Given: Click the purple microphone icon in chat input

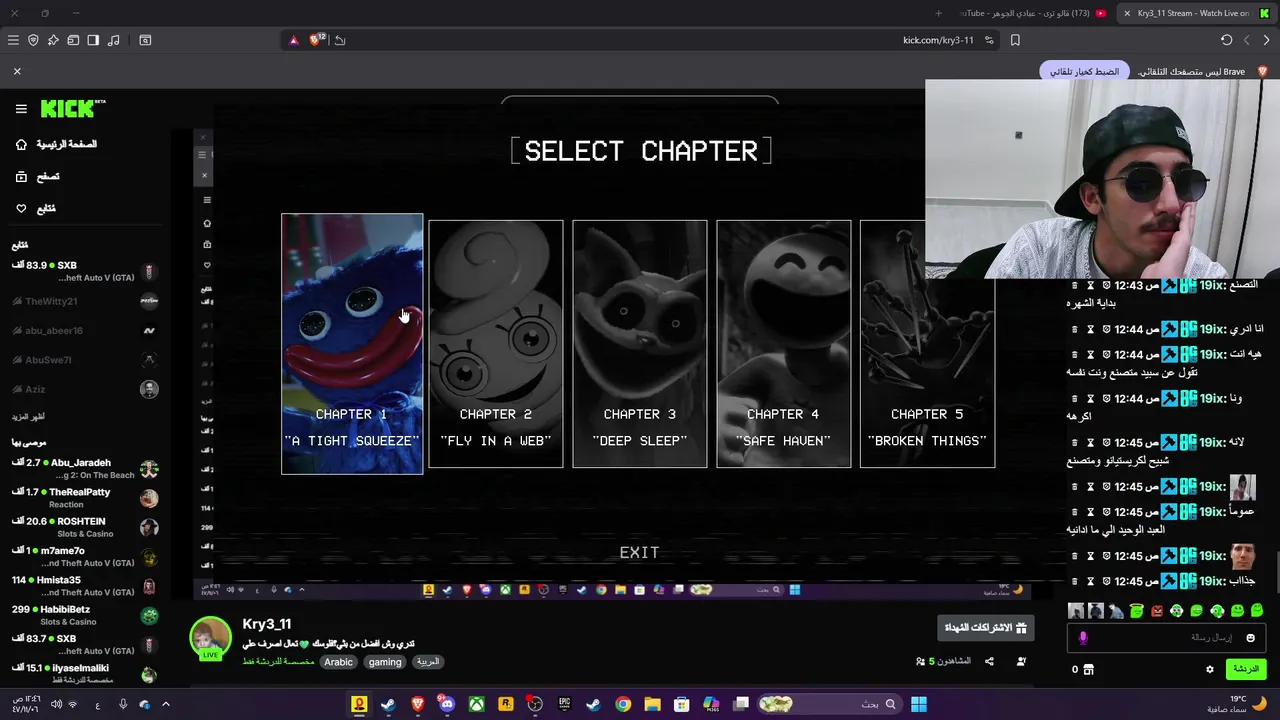Looking at the screenshot, I should point(1082,637).
